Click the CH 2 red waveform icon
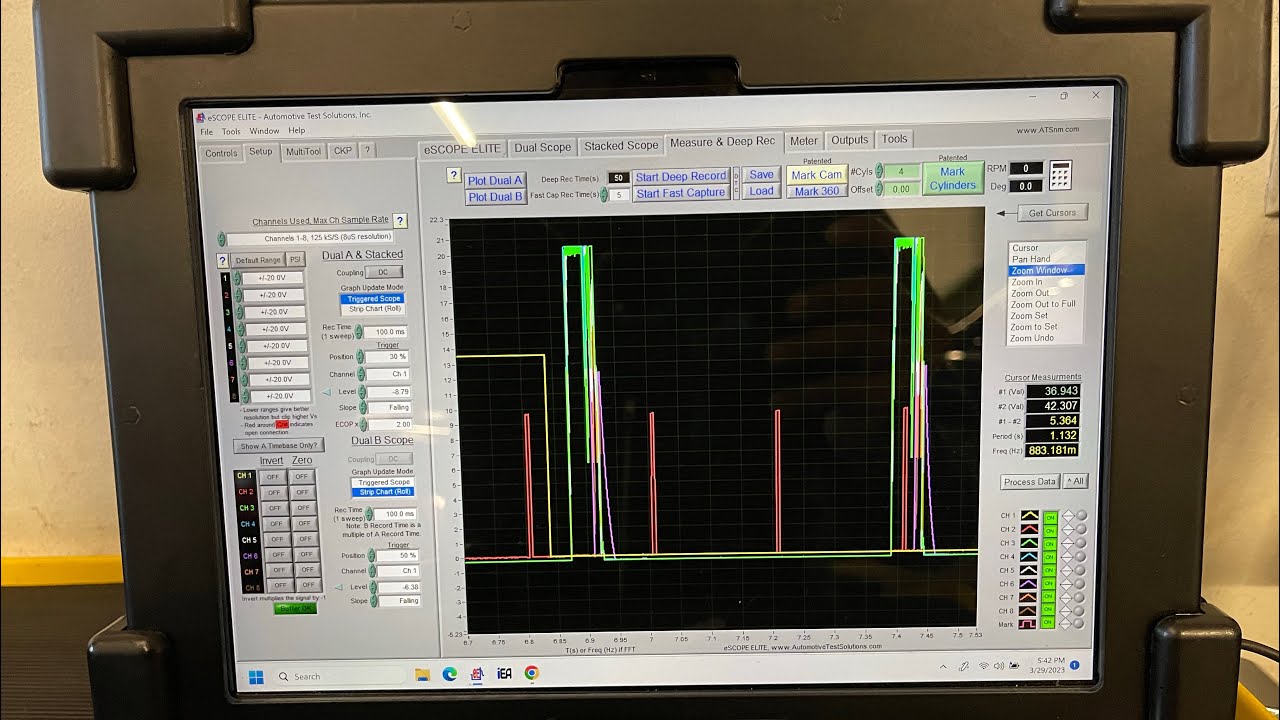The width and height of the screenshot is (1280, 720). (x=1030, y=529)
